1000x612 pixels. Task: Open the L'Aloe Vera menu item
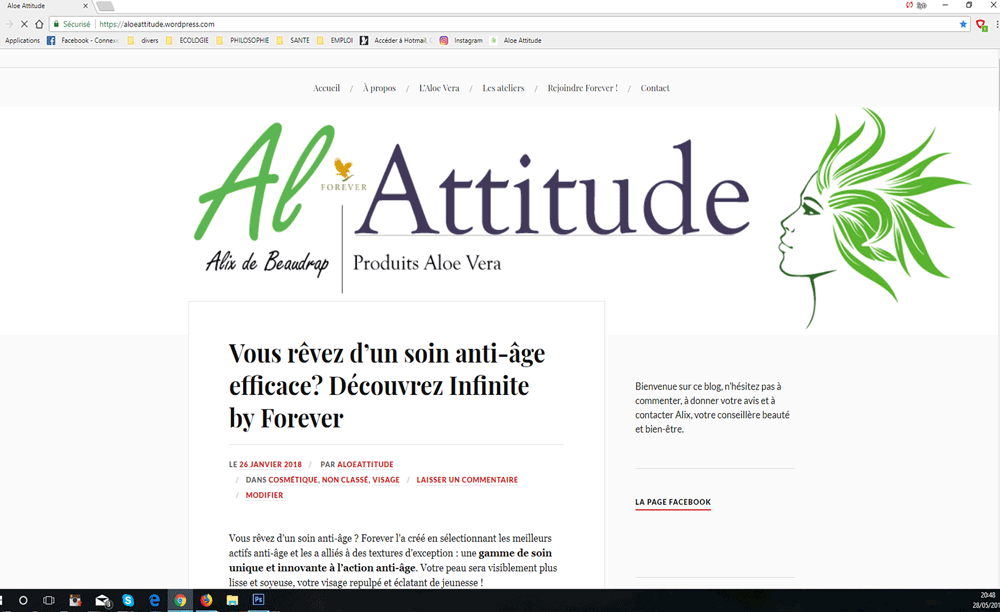pos(439,88)
